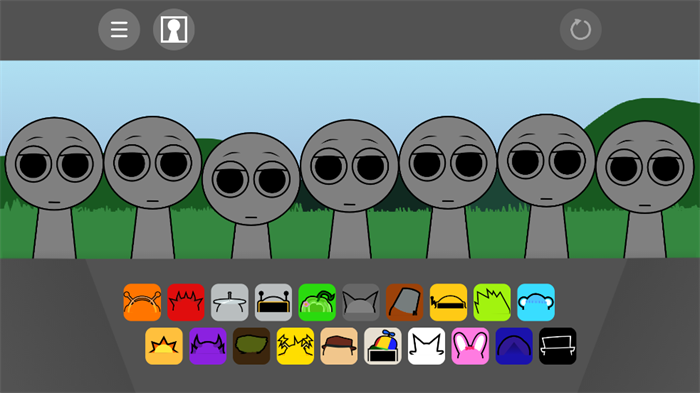This screenshot has height=393, width=700.
Task: Select the orange antenna headband icon
Action: coord(142,302)
